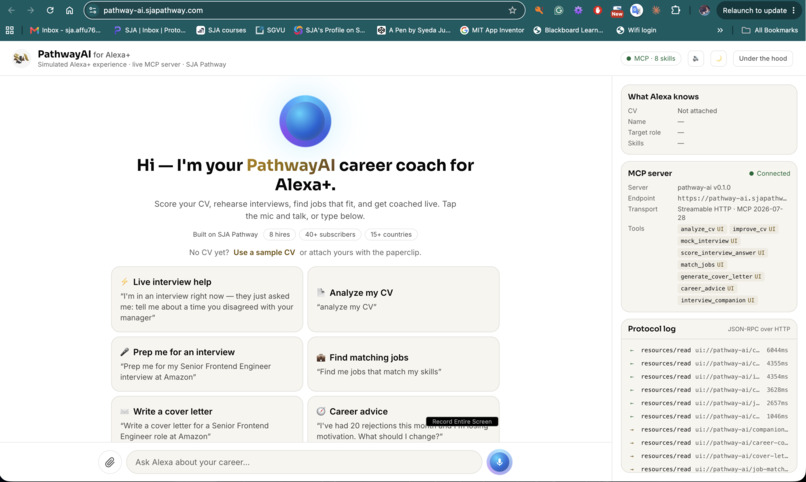Click the improve_cv tool chip
This screenshot has height=482, width=806.
[754, 229]
